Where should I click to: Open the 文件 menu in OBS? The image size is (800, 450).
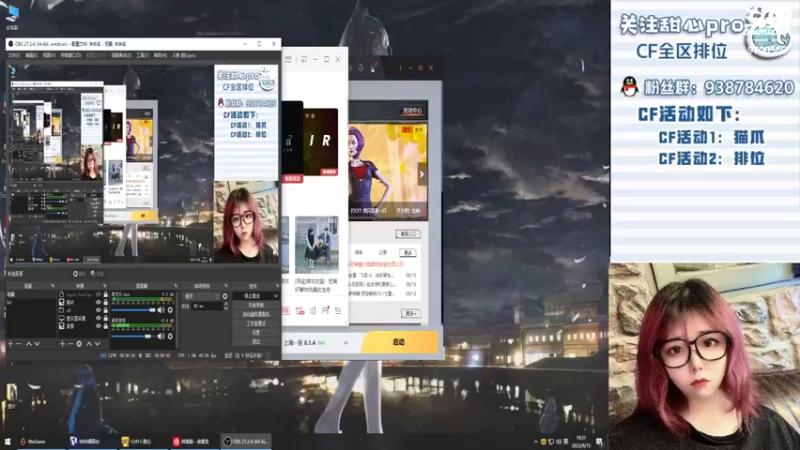coord(14,55)
